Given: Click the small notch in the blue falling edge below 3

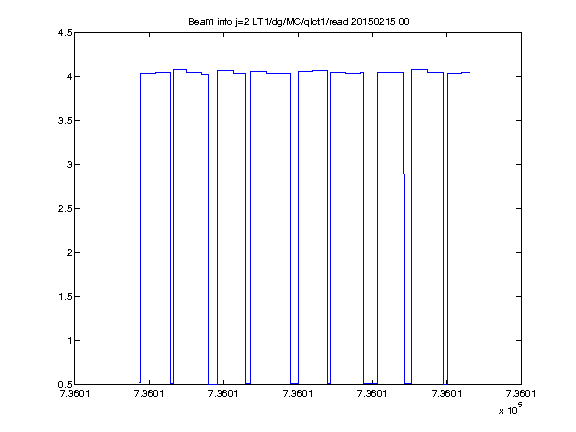Looking at the screenshot, I should click(x=404, y=174).
